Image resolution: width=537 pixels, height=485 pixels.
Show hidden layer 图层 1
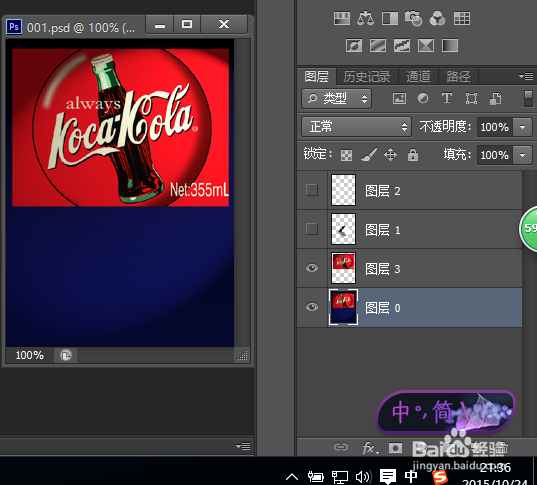tap(312, 229)
